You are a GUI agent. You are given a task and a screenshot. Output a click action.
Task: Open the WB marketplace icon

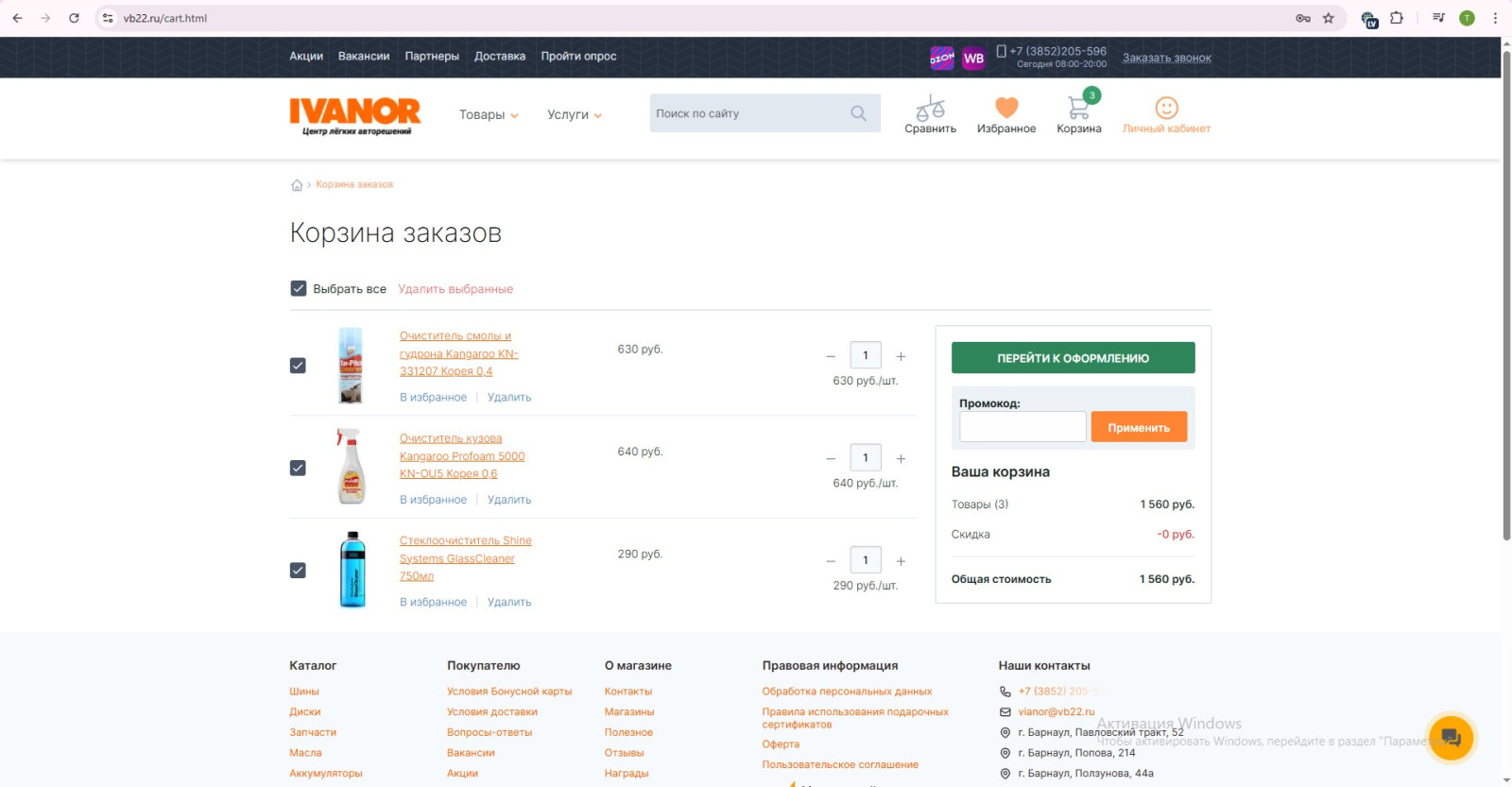(973, 59)
